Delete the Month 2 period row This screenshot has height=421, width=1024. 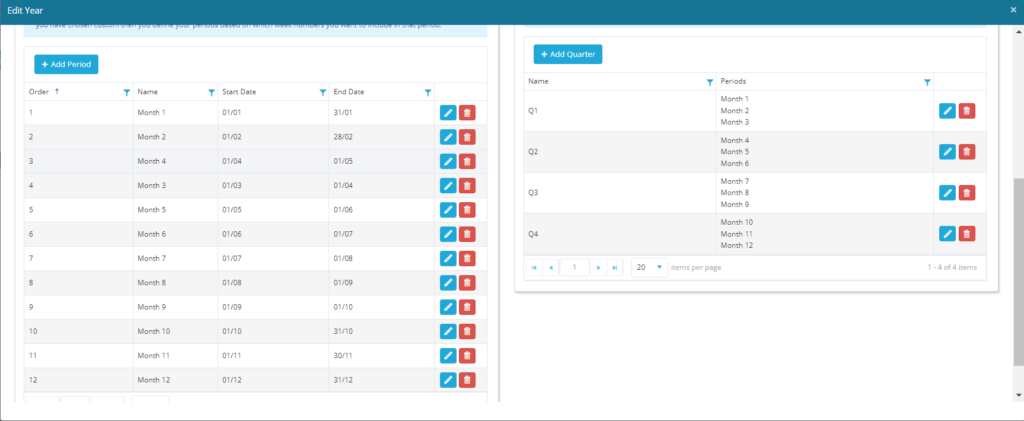[x=467, y=137]
